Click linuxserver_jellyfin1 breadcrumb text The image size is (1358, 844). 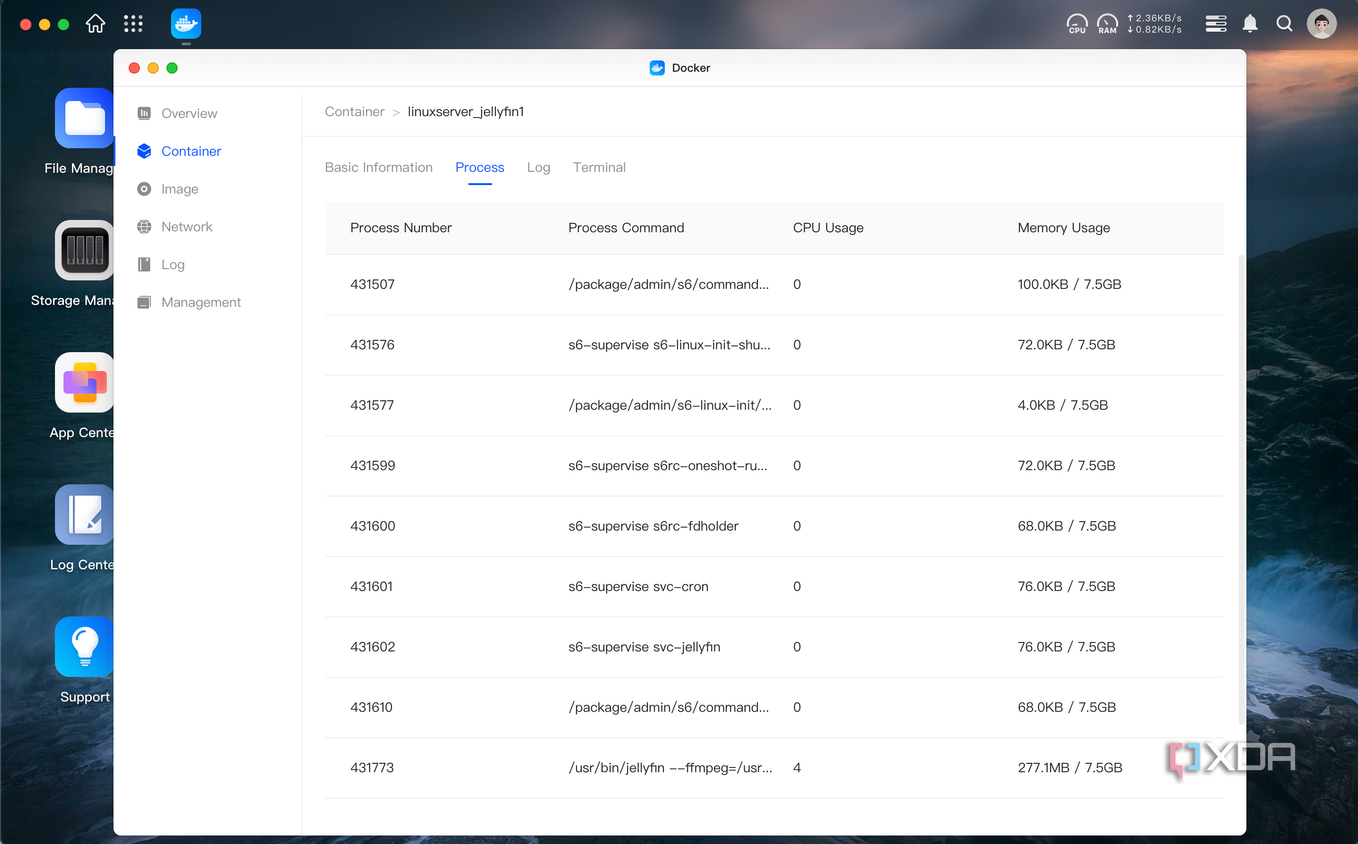pos(466,112)
